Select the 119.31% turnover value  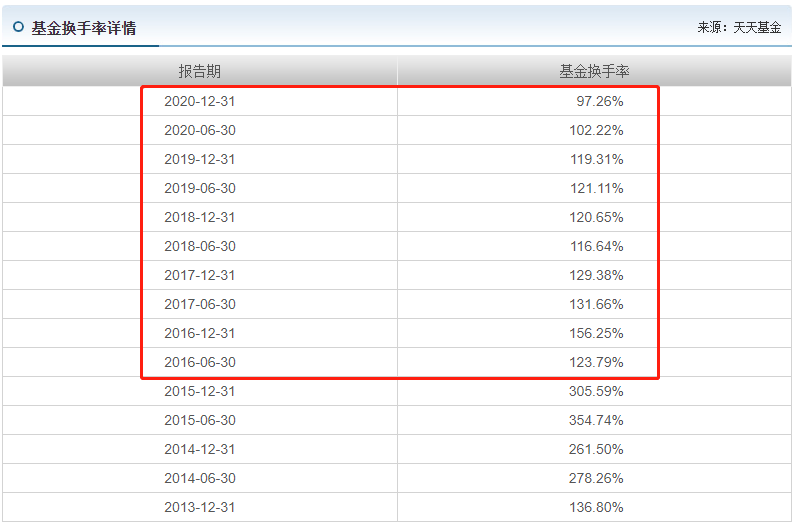tap(596, 159)
